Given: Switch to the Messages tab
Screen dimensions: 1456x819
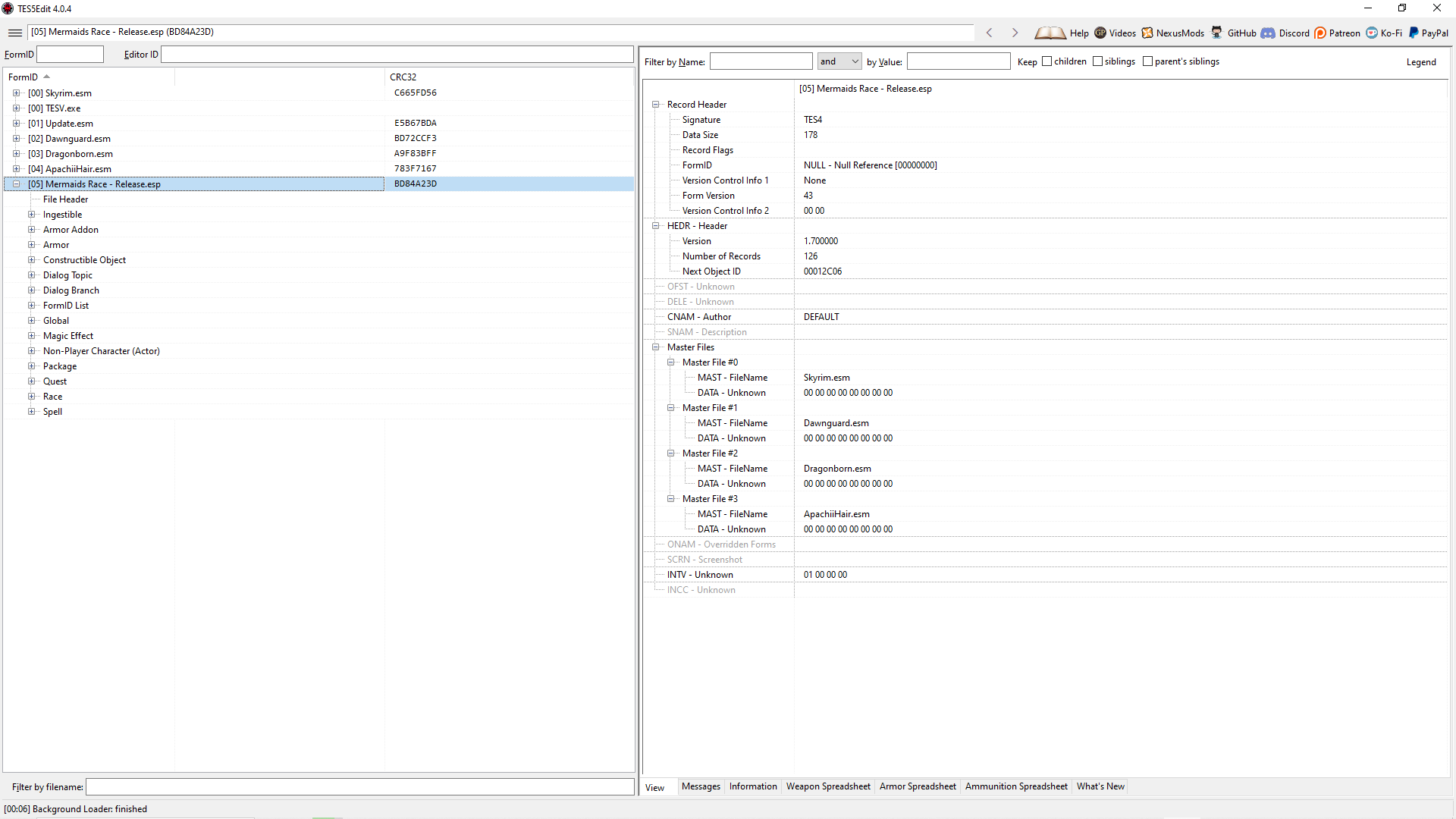Looking at the screenshot, I should [701, 786].
